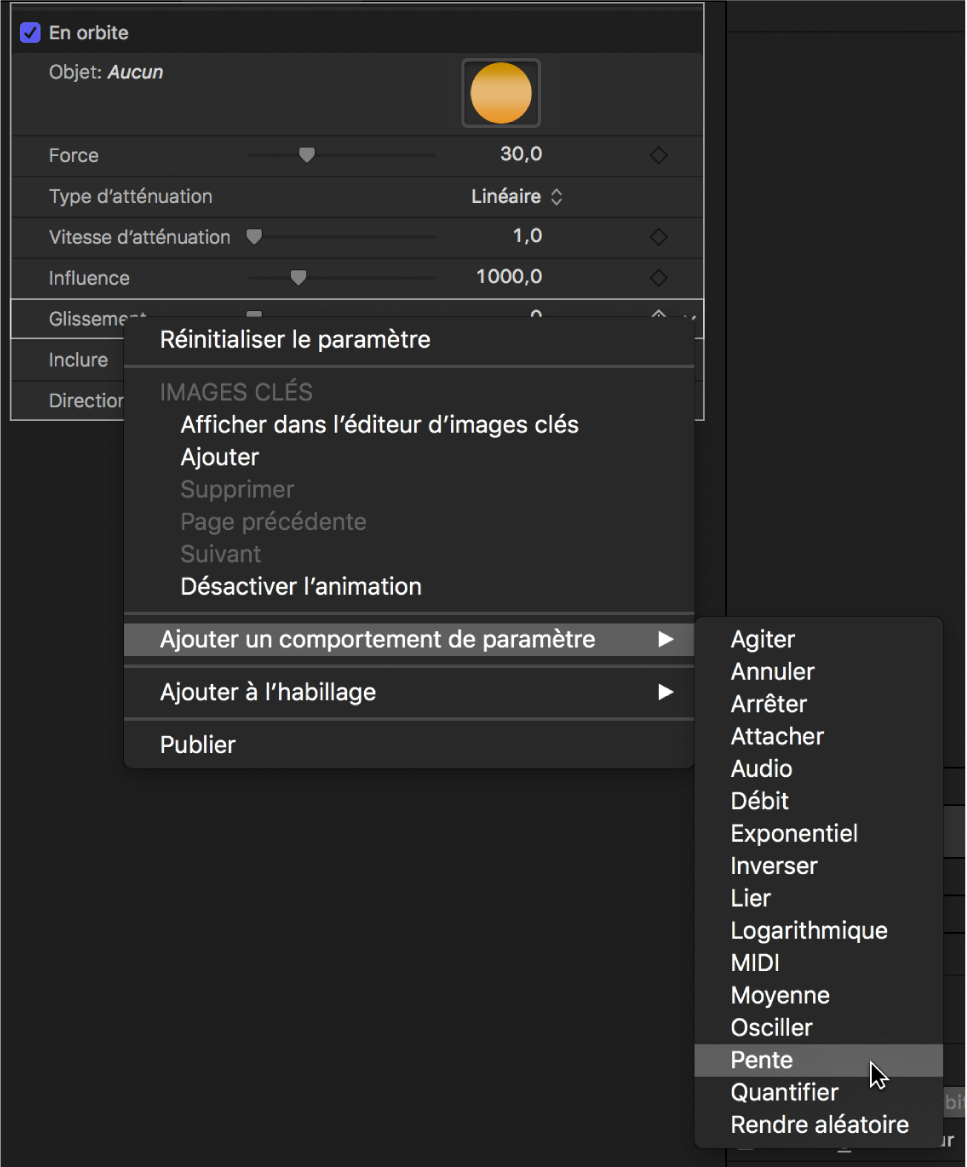Pick the Agiter parameter behavior
Image resolution: width=967 pixels, height=1167 pixels.
763,640
